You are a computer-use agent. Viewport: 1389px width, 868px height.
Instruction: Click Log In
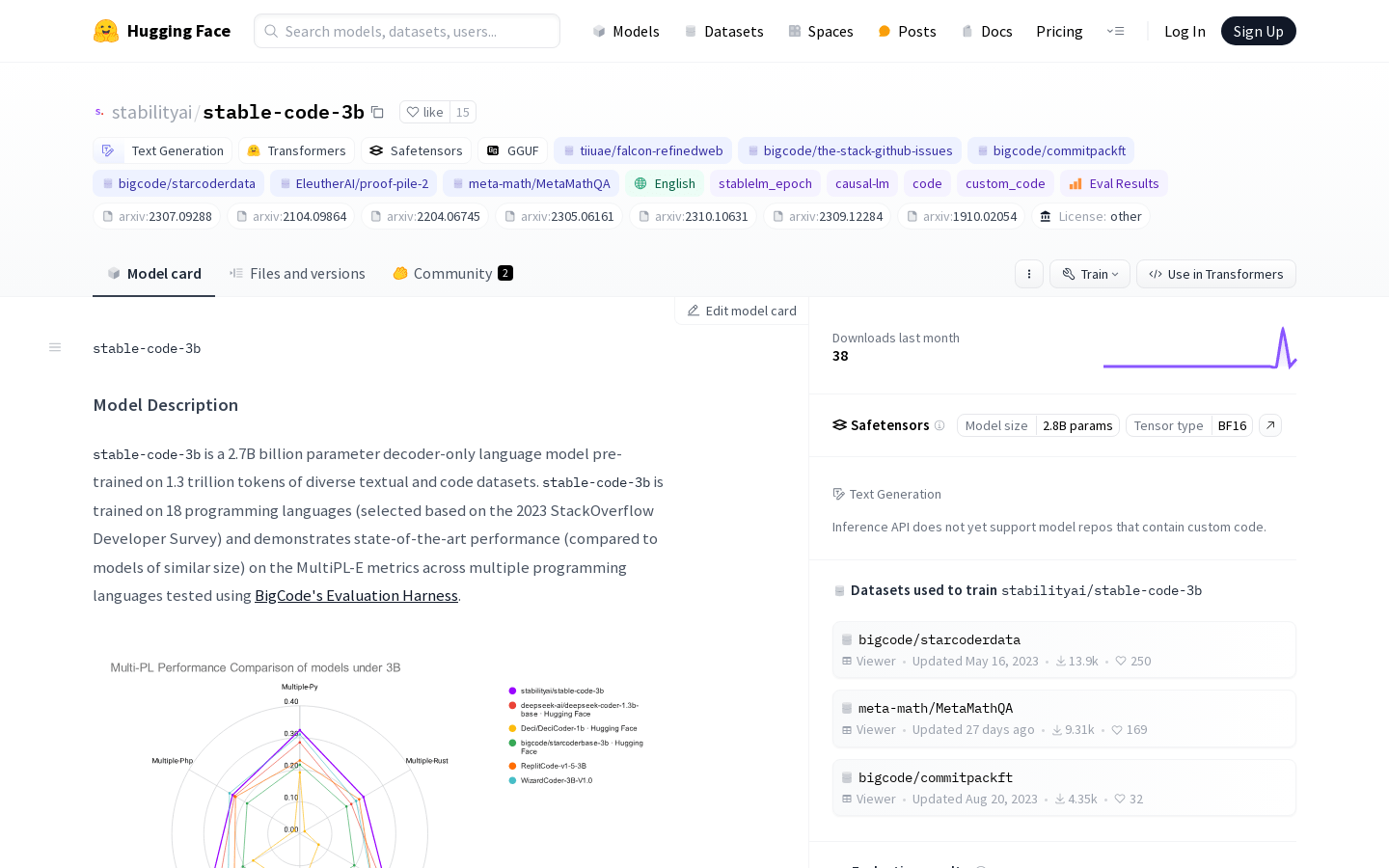1185,31
